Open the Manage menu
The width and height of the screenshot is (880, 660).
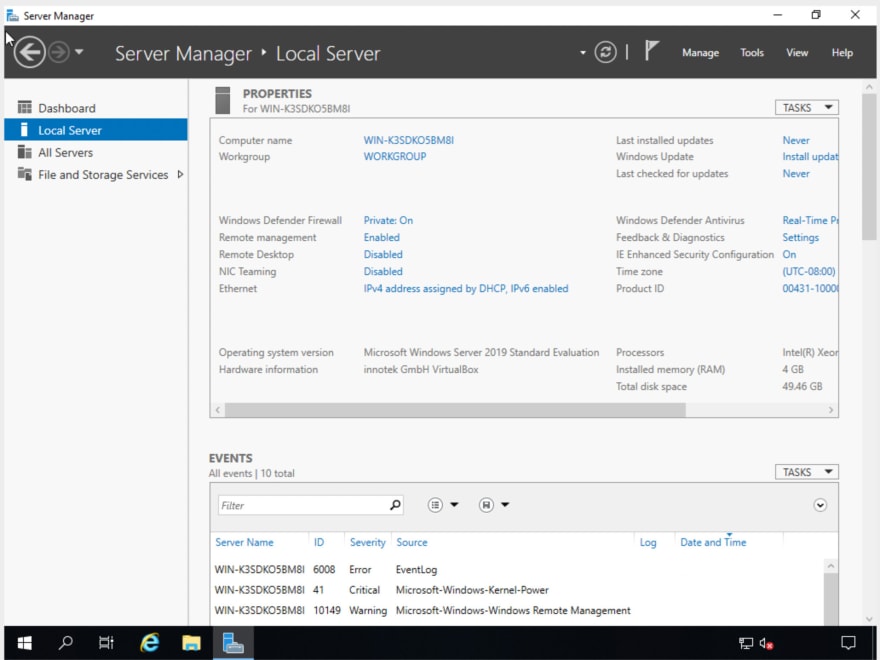tap(700, 53)
